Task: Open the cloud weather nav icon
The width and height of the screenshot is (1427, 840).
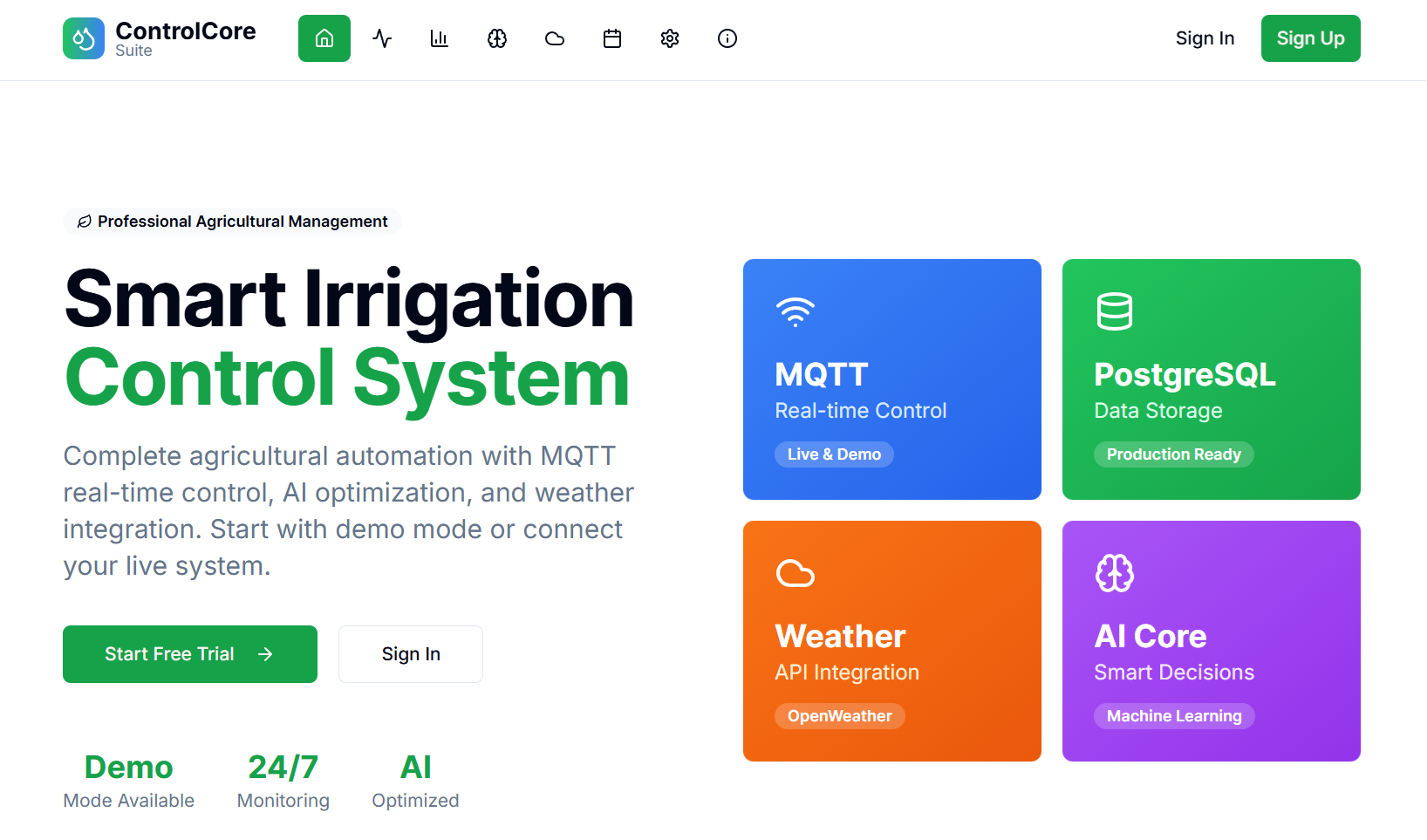Action: (555, 38)
